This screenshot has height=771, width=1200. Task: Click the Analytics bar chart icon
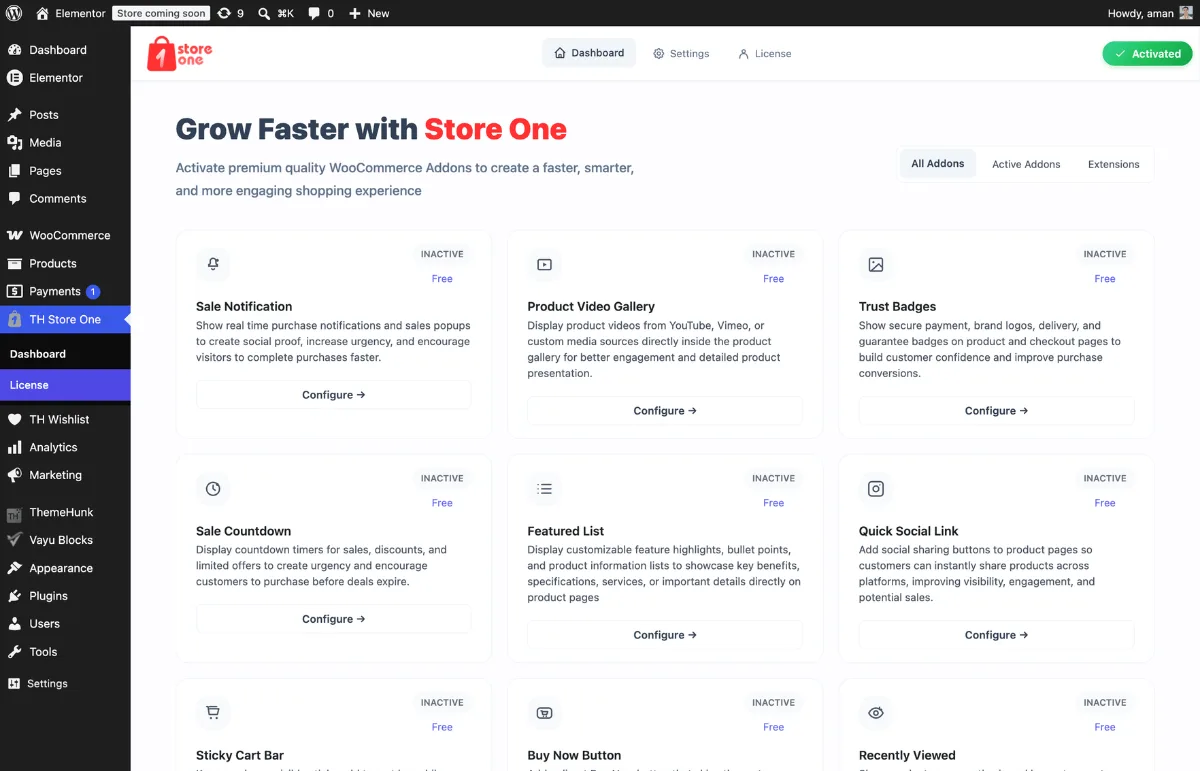tap(14, 448)
